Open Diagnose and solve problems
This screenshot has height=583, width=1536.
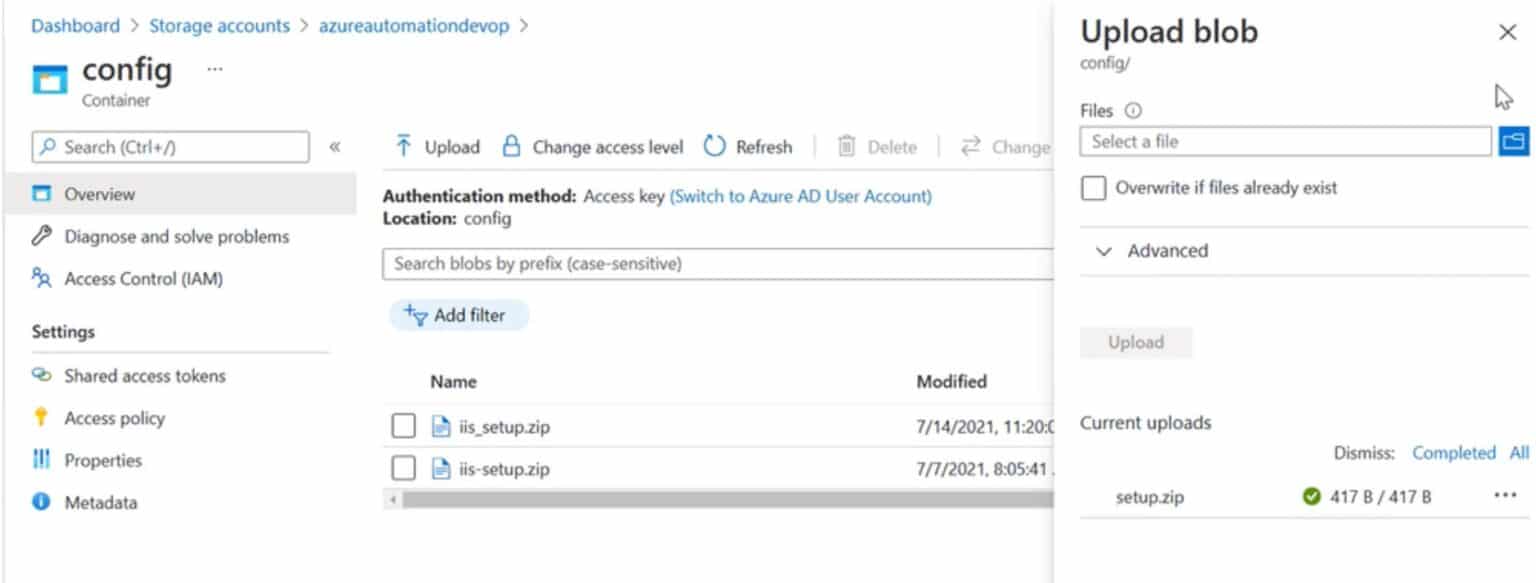click(x=176, y=236)
